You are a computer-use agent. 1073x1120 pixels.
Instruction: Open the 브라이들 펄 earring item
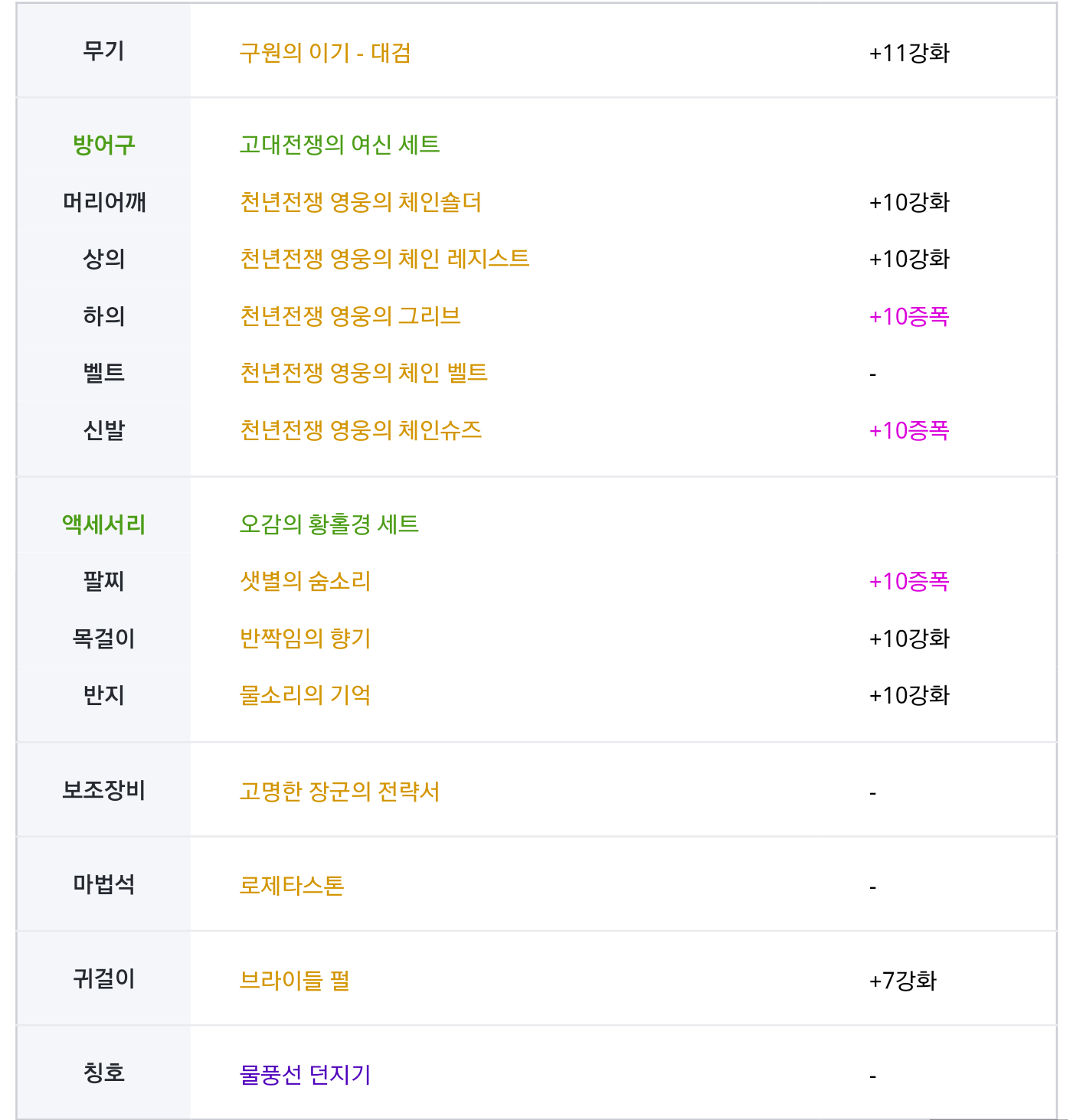click(x=294, y=980)
